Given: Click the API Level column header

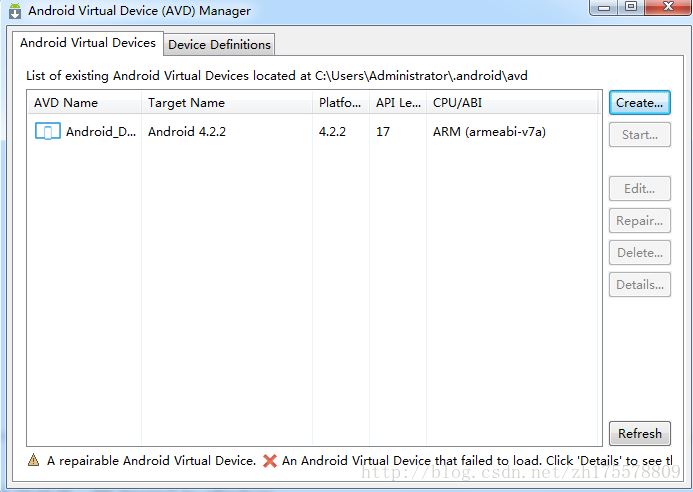Looking at the screenshot, I should click(x=398, y=103).
